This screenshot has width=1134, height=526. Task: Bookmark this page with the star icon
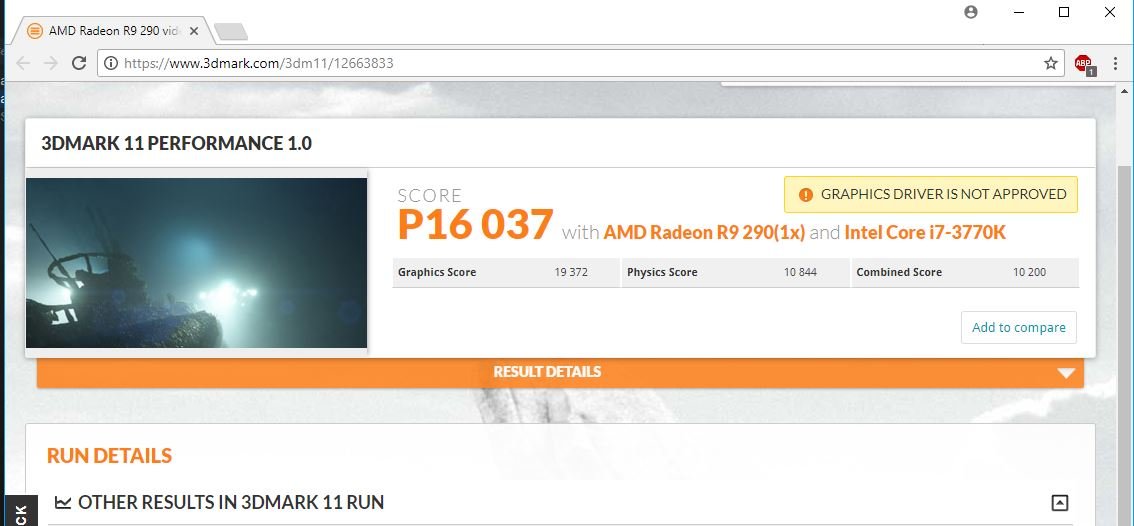pos(1051,63)
